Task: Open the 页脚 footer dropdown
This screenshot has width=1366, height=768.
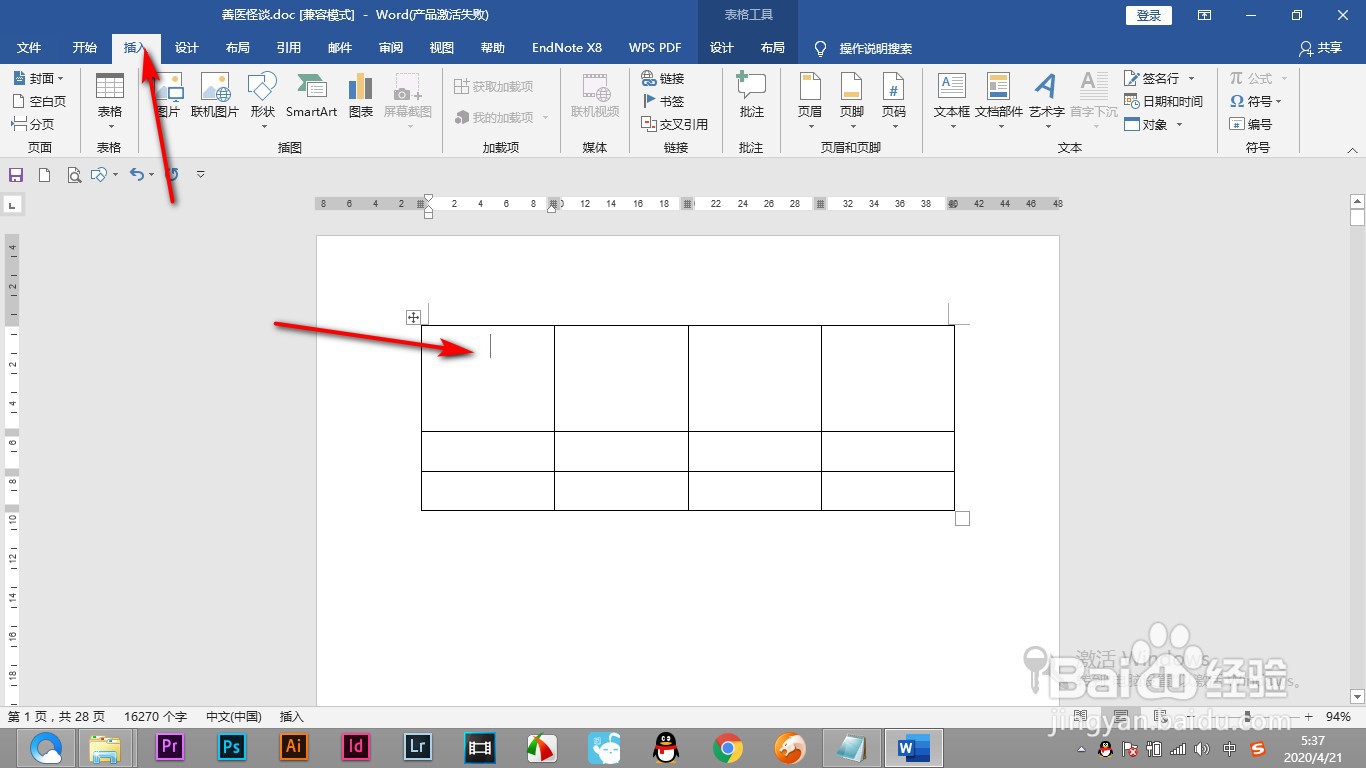Action: coord(852,100)
